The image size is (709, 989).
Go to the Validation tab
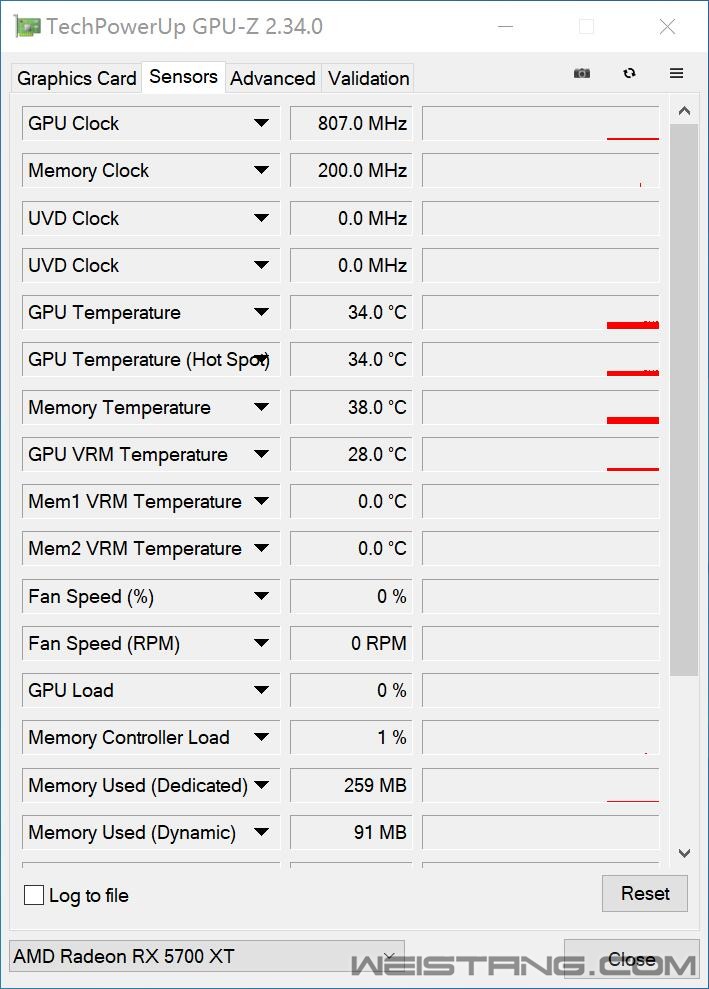(x=368, y=78)
